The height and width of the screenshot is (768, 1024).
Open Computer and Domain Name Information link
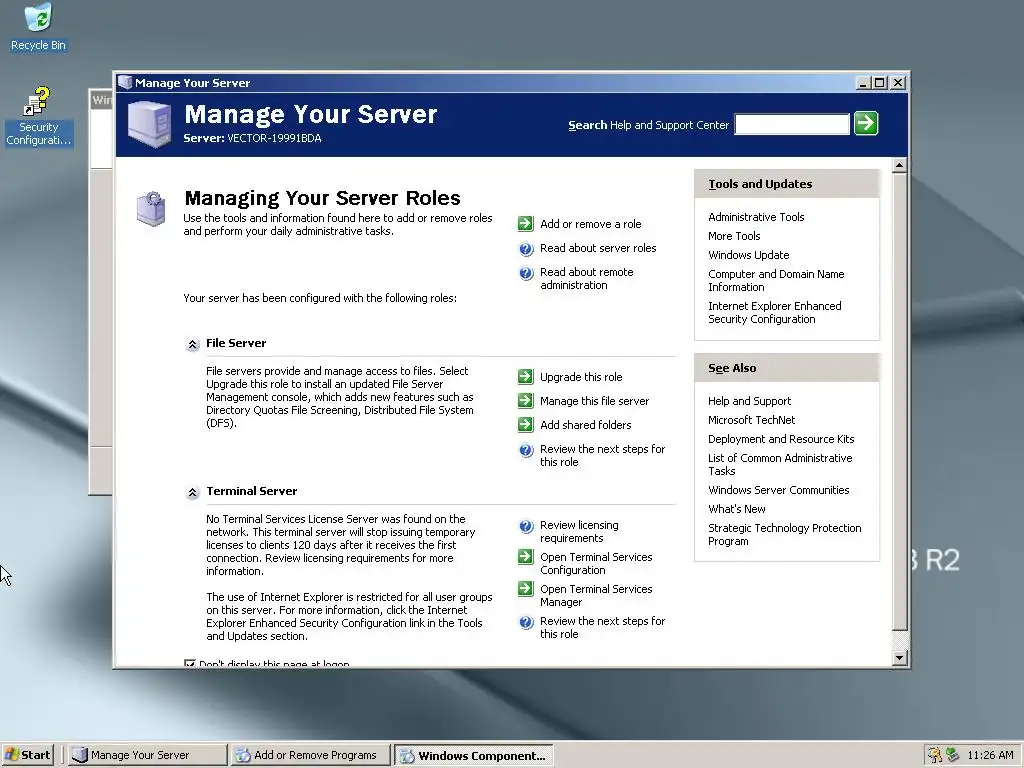coord(776,280)
